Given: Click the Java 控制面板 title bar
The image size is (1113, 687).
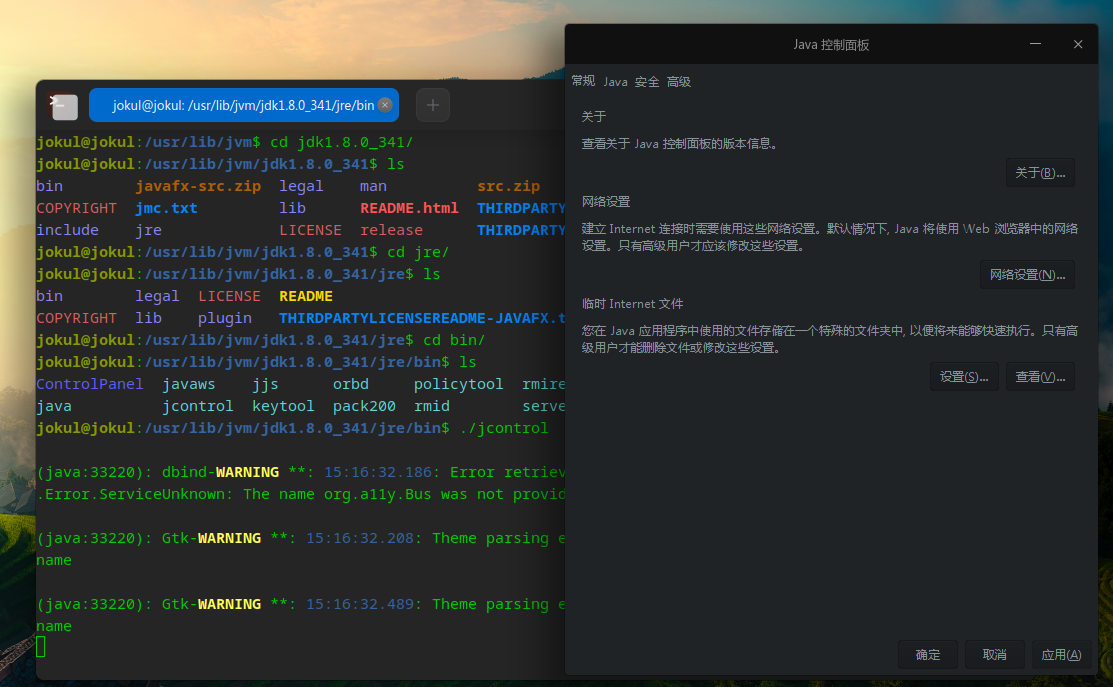Looking at the screenshot, I should [x=830, y=44].
